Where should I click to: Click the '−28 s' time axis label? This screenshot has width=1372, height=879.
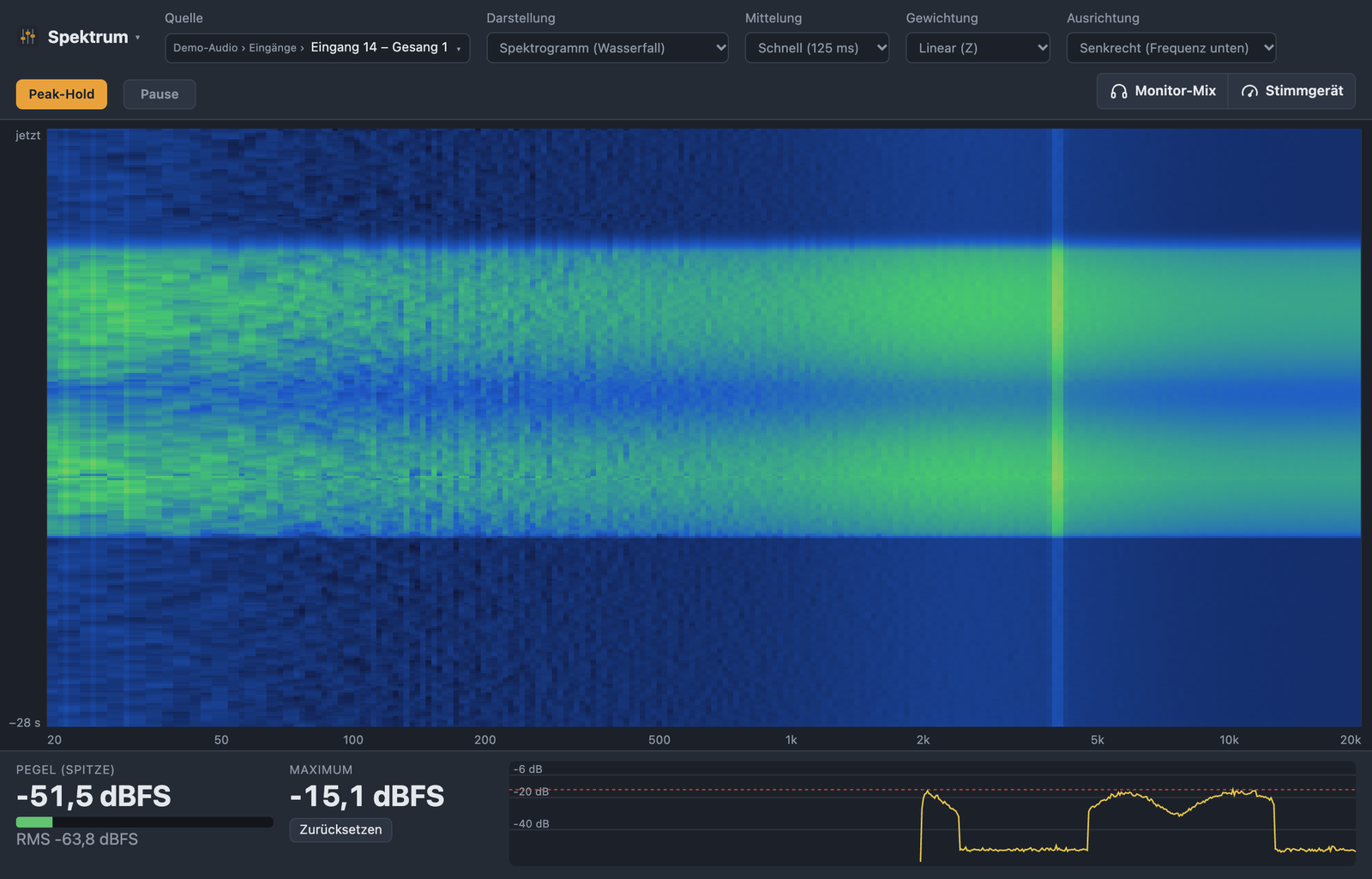[x=25, y=723]
